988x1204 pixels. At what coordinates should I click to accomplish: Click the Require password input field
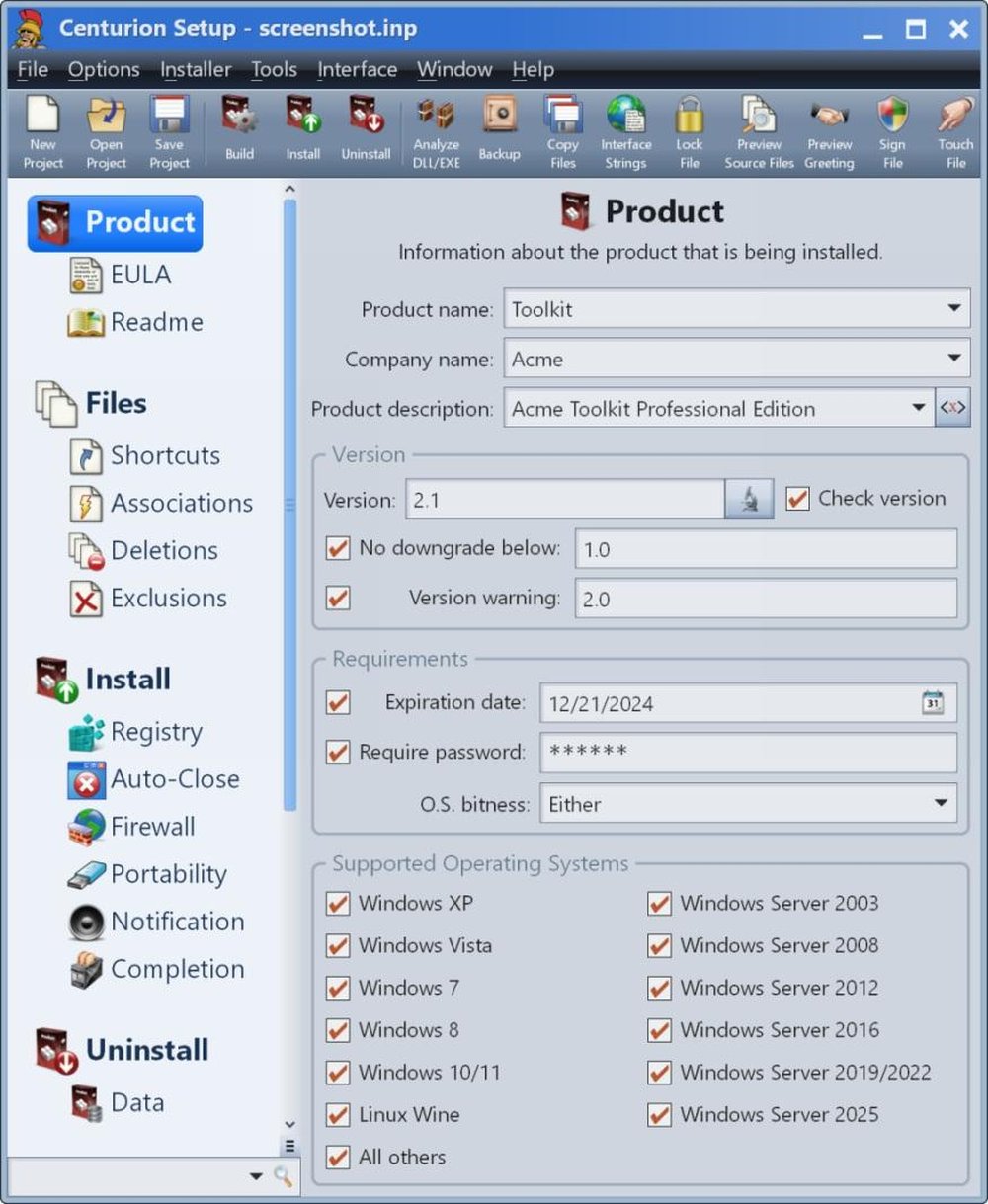tap(748, 752)
